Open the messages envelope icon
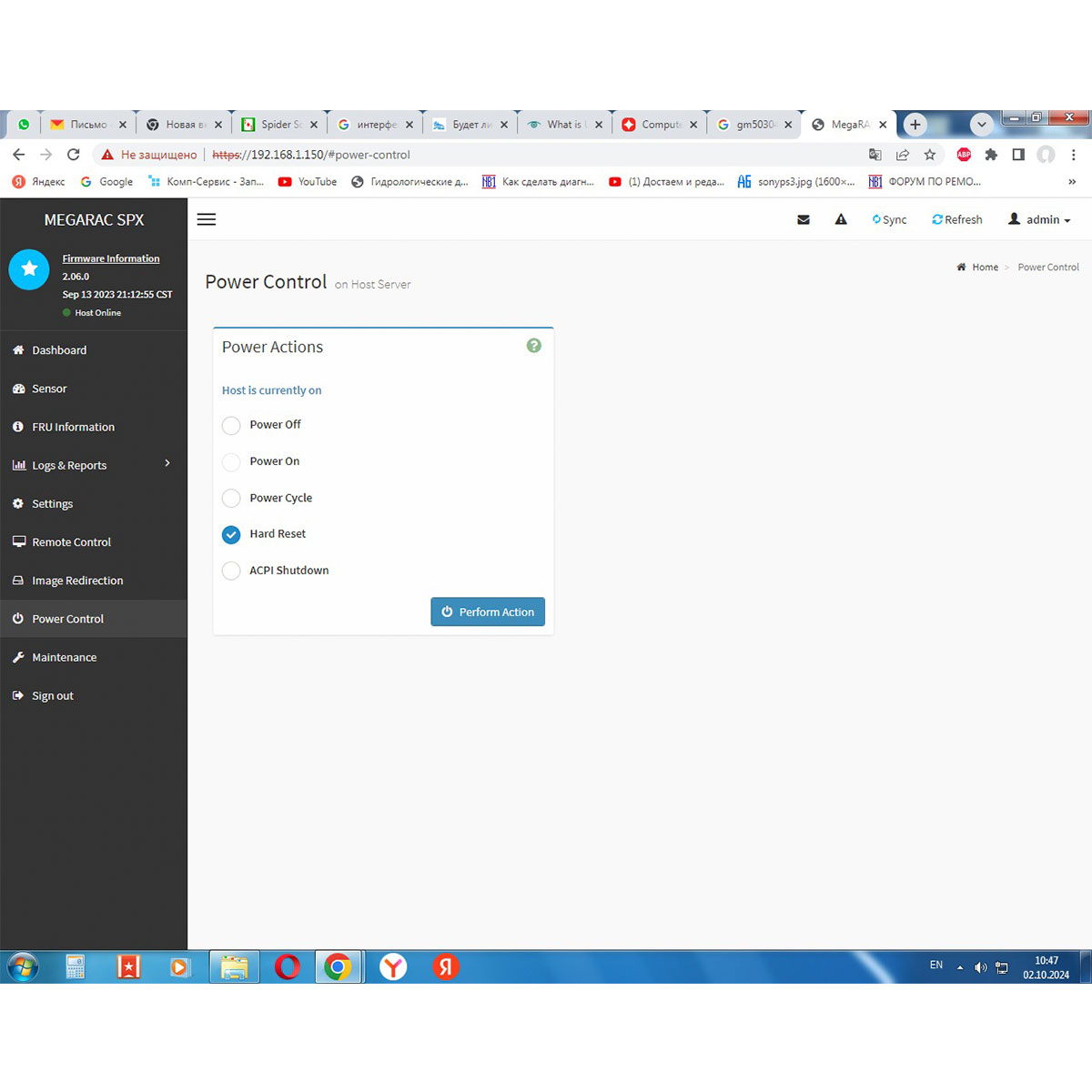The width and height of the screenshot is (1092, 1092). (x=804, y=219)
